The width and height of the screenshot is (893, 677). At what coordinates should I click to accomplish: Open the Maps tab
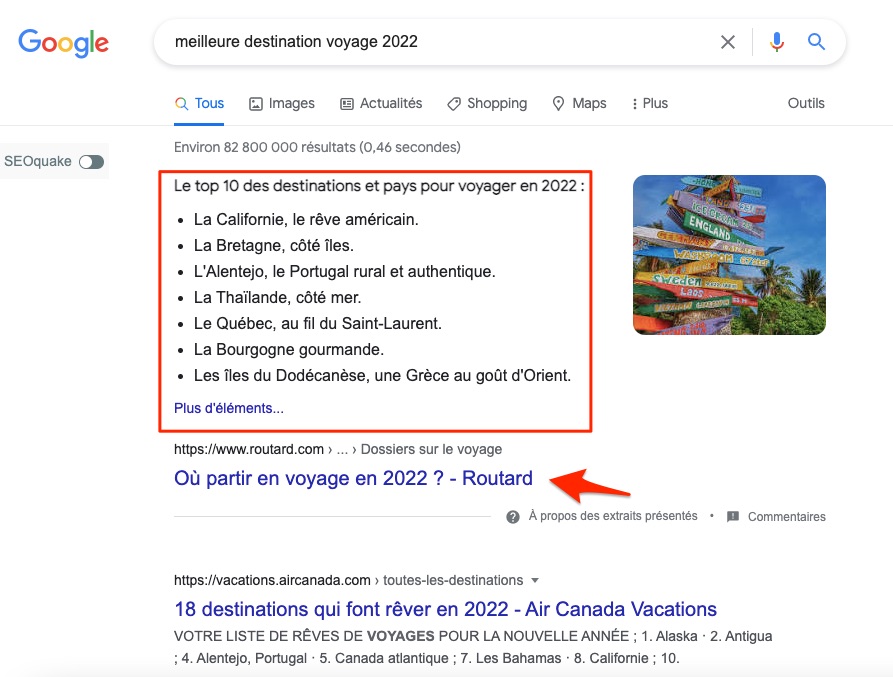(579, 104)
